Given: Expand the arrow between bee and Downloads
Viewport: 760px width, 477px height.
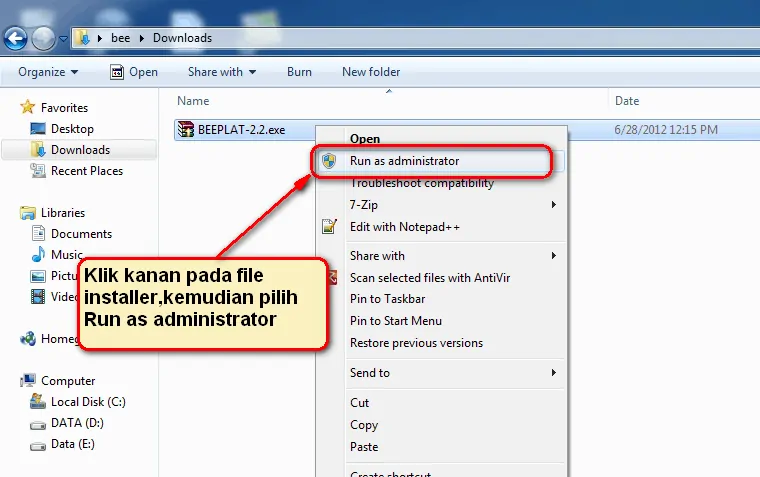Looking at the screenshot, I should pos(142,38).
